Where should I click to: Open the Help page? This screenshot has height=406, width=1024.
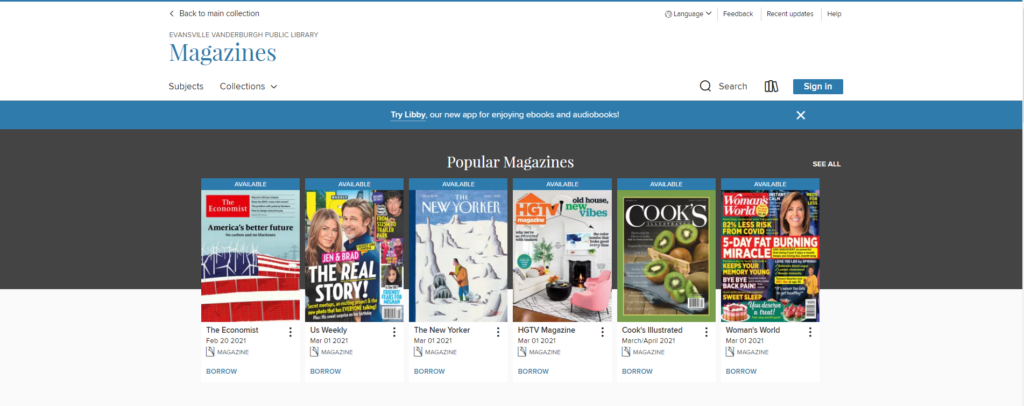coord(834,14)
